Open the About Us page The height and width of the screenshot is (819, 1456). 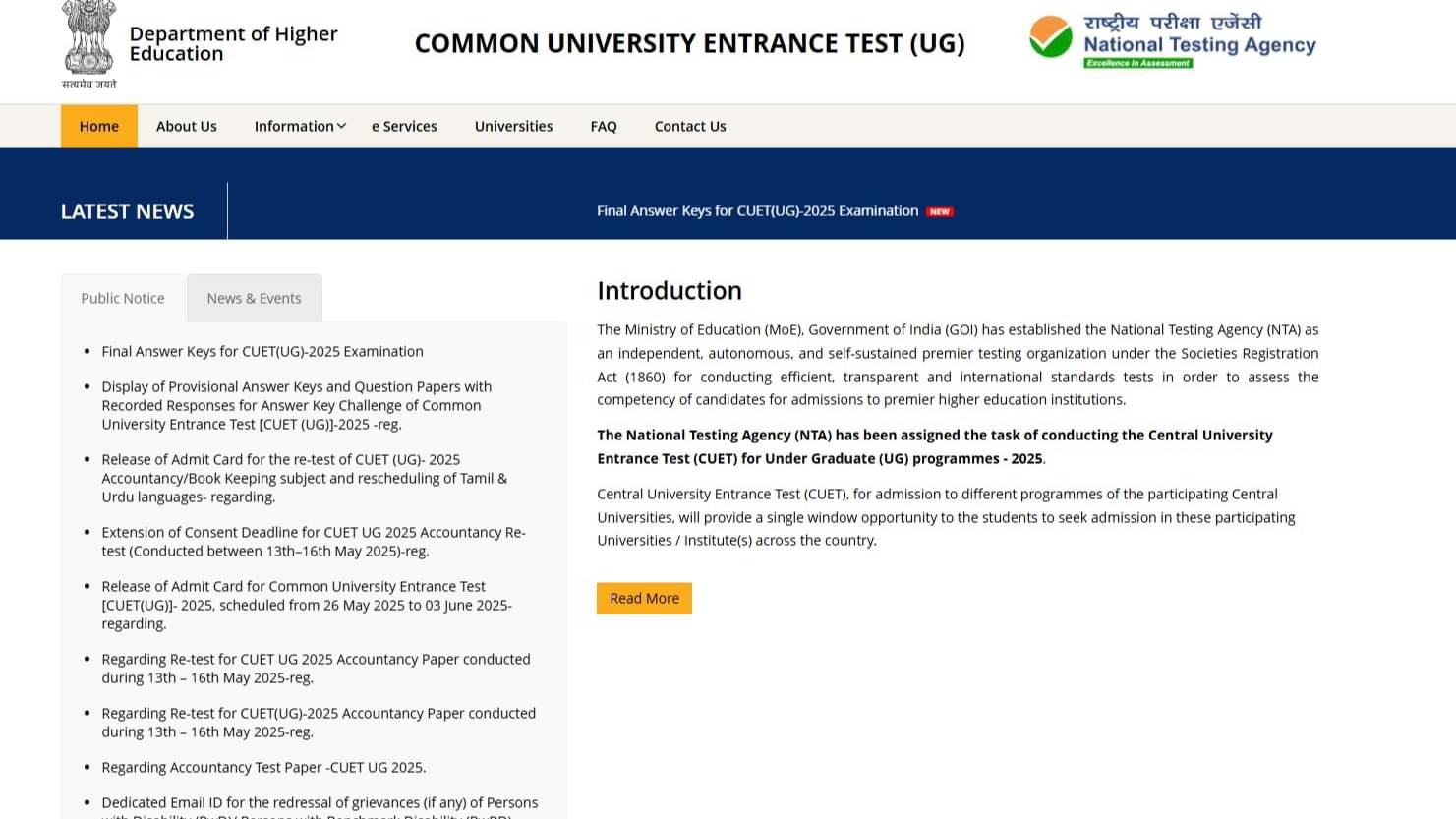[186, 126]
